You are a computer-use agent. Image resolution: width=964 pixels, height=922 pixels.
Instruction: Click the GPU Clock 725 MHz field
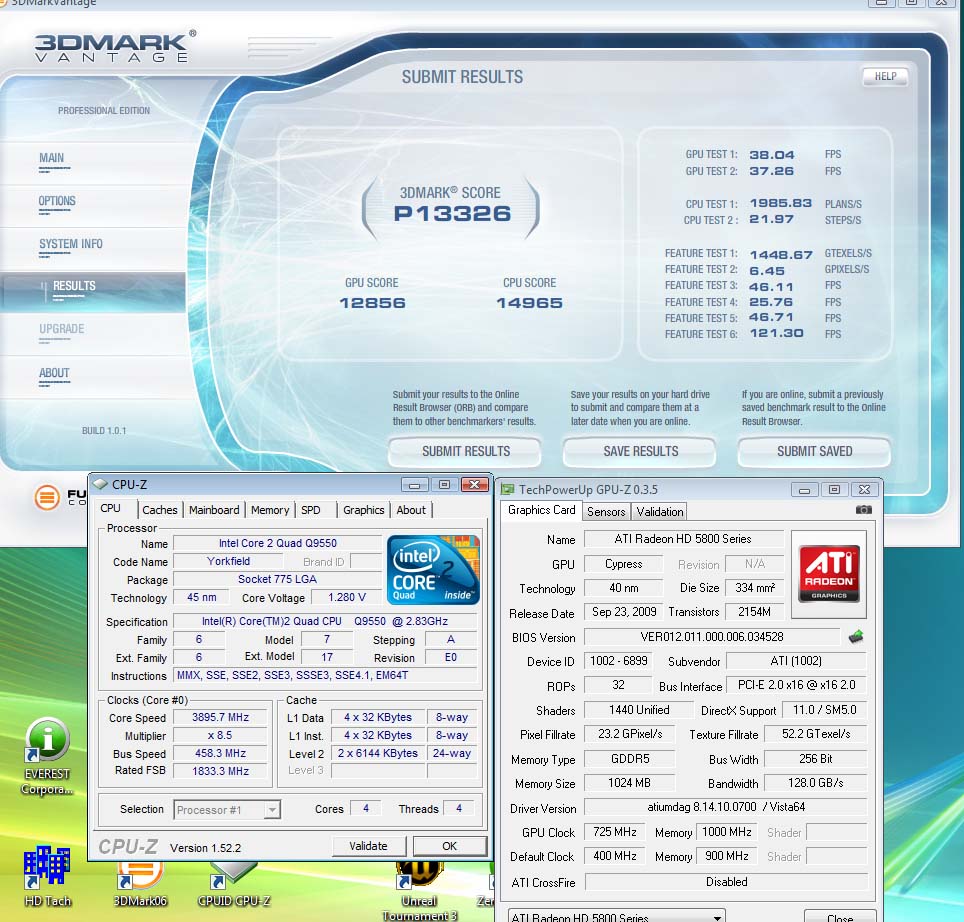[614, 832]
